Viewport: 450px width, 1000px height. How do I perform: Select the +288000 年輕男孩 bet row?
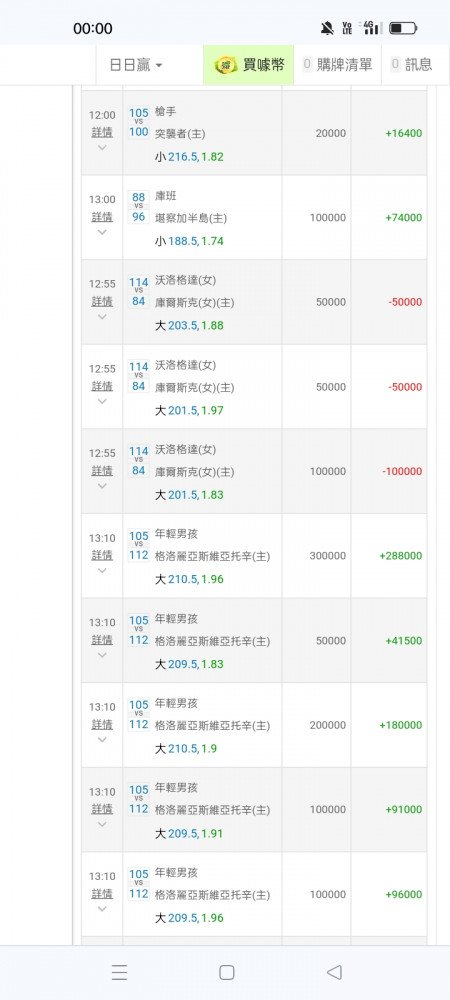254,556
